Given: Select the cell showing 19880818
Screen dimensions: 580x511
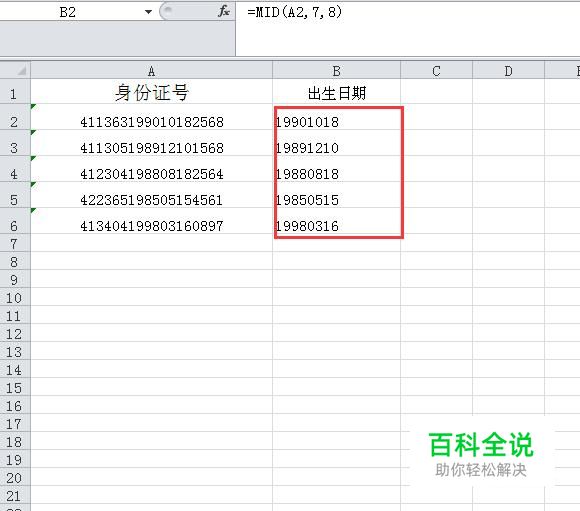Looking at the screenshot, I should click(x=336, y=169).
